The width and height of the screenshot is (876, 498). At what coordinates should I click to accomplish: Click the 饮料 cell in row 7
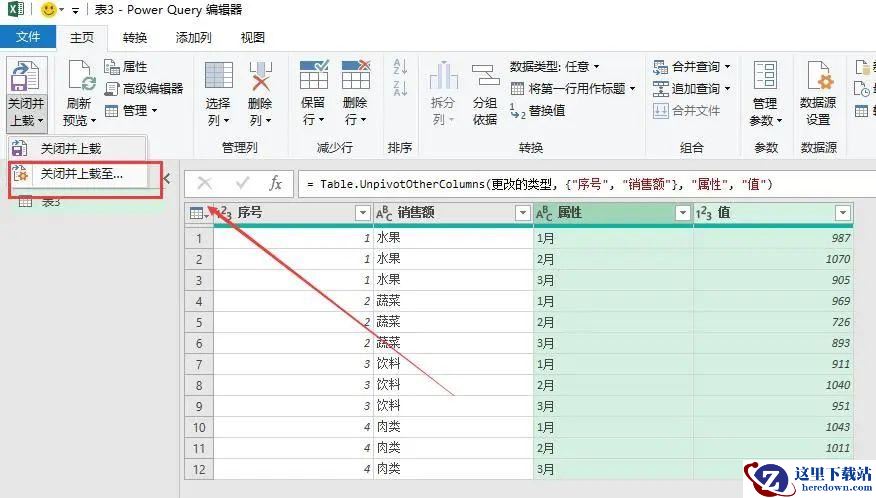coord(453,364)
